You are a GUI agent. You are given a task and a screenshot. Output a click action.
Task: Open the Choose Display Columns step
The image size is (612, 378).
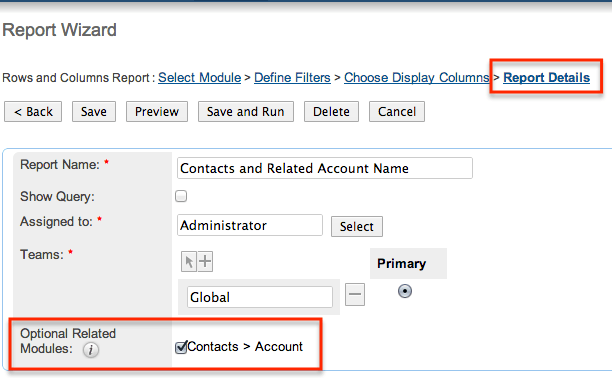[x=416, y=78]
